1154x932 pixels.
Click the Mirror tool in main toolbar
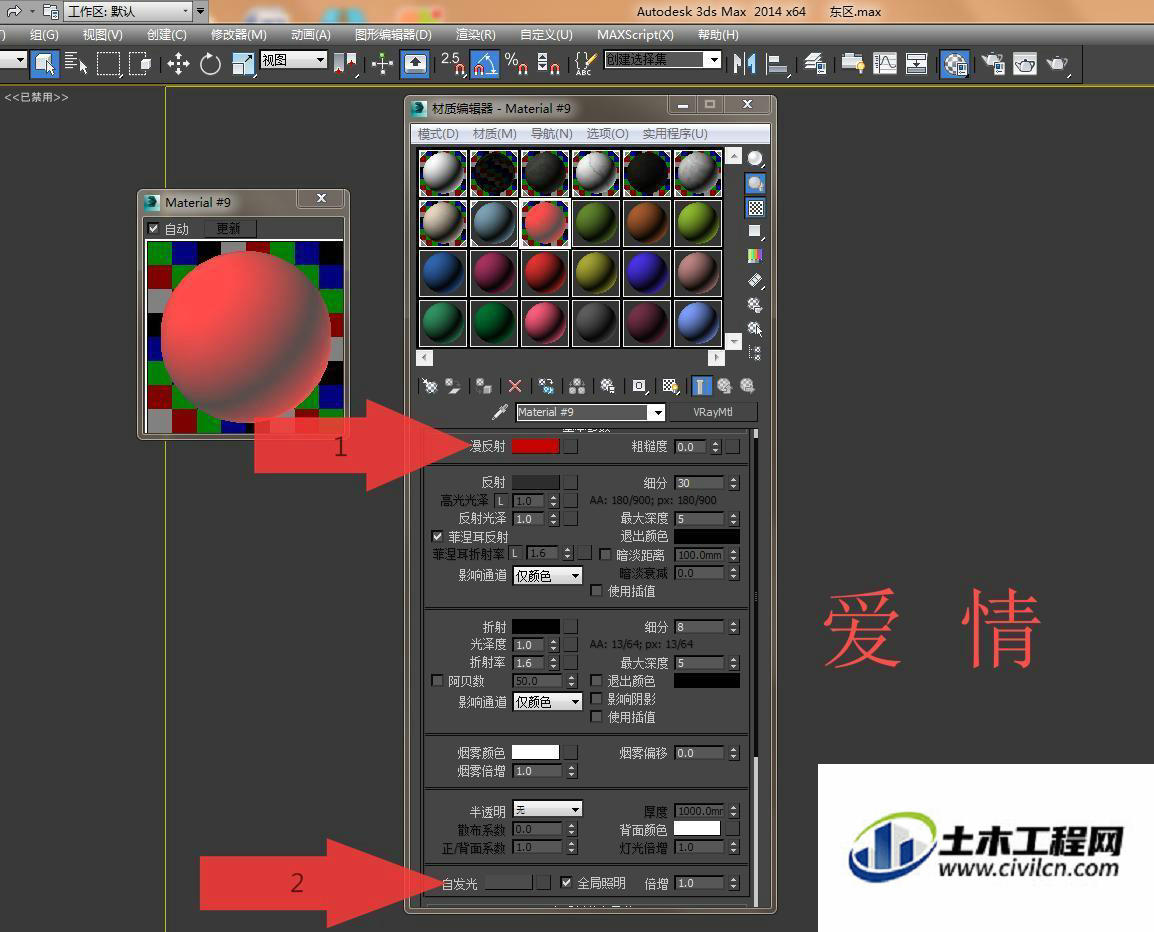744,64
